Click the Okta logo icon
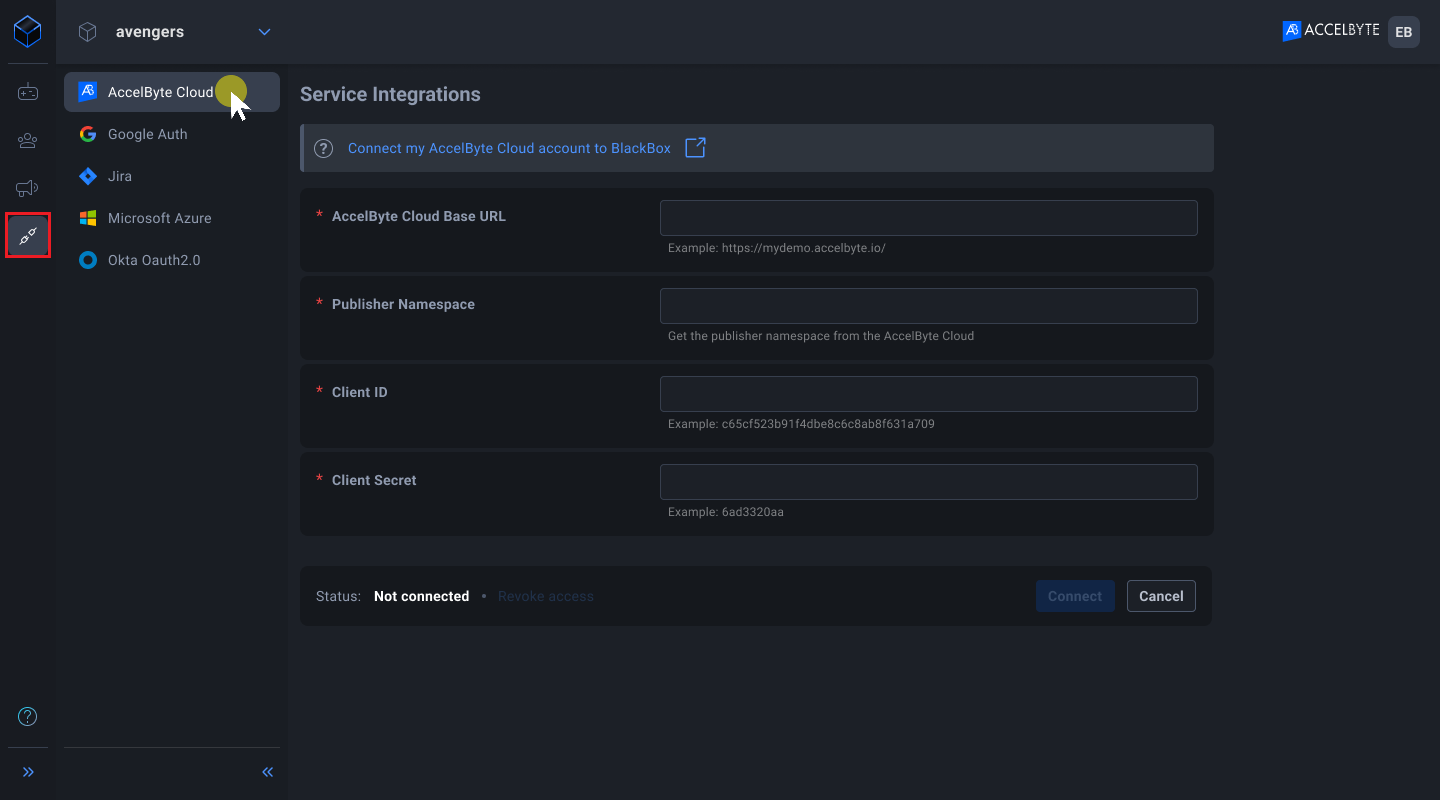 (88, 260)
